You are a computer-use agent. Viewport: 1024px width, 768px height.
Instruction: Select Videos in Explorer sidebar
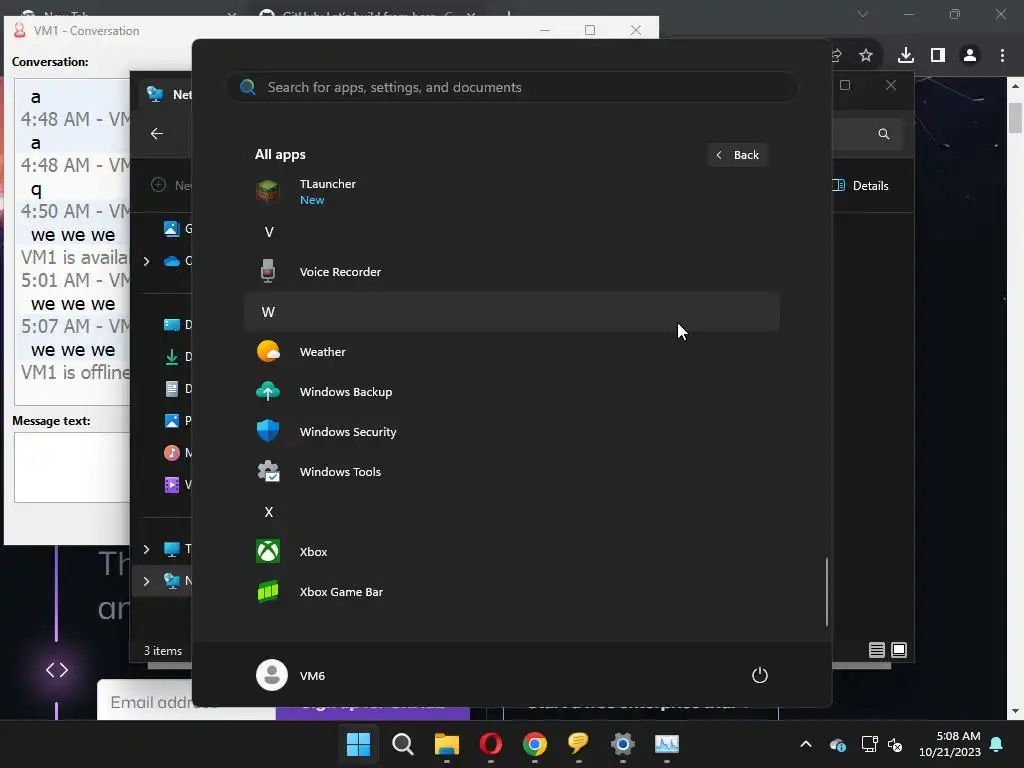(176, 485)
